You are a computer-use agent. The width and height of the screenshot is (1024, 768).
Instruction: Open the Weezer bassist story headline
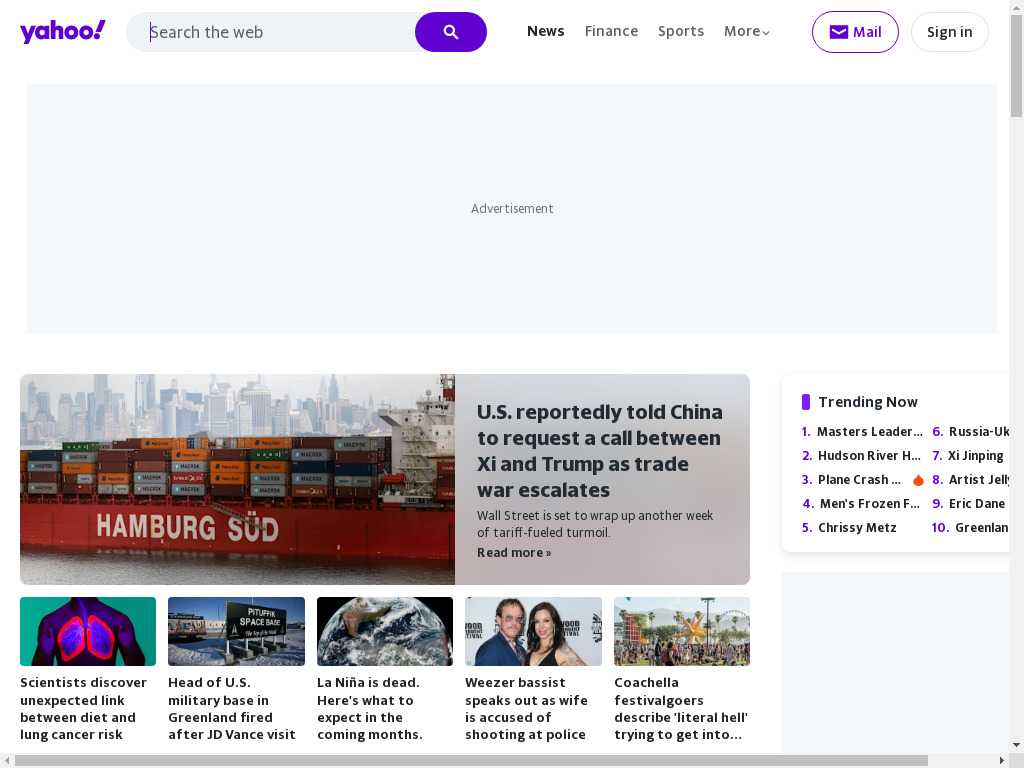[526, 709]
